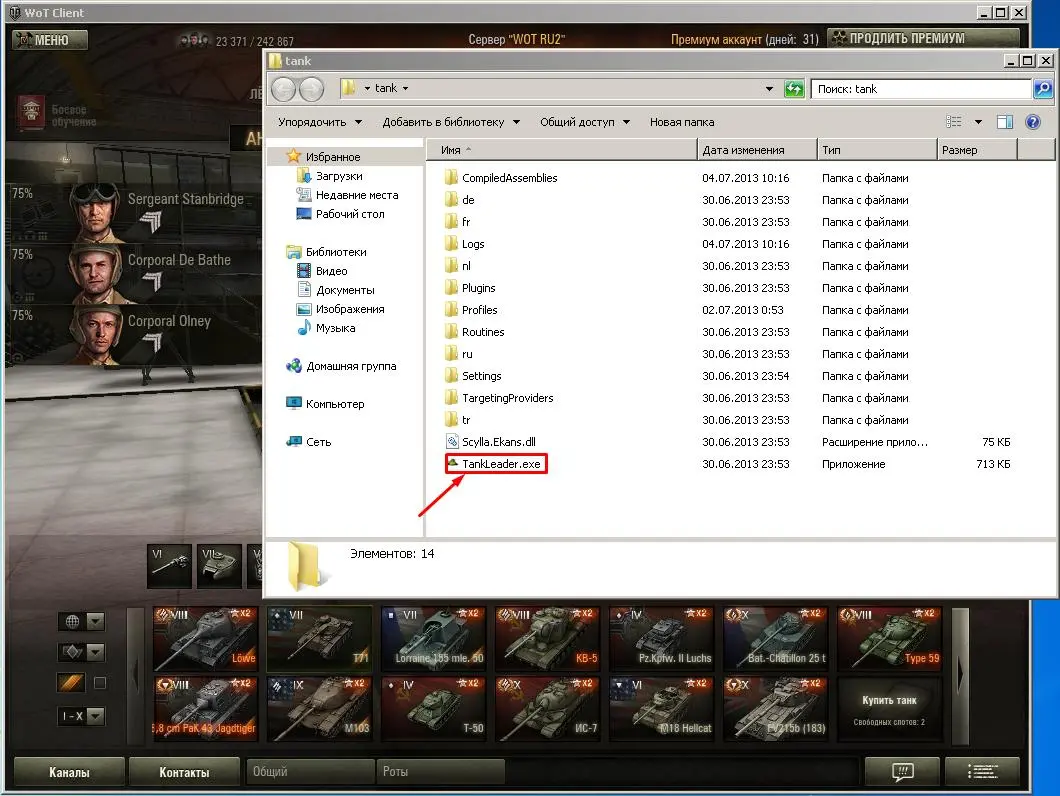Click Купить танк slot
This screenshot has width=1060, height=796.
click(x=890, y=709)
